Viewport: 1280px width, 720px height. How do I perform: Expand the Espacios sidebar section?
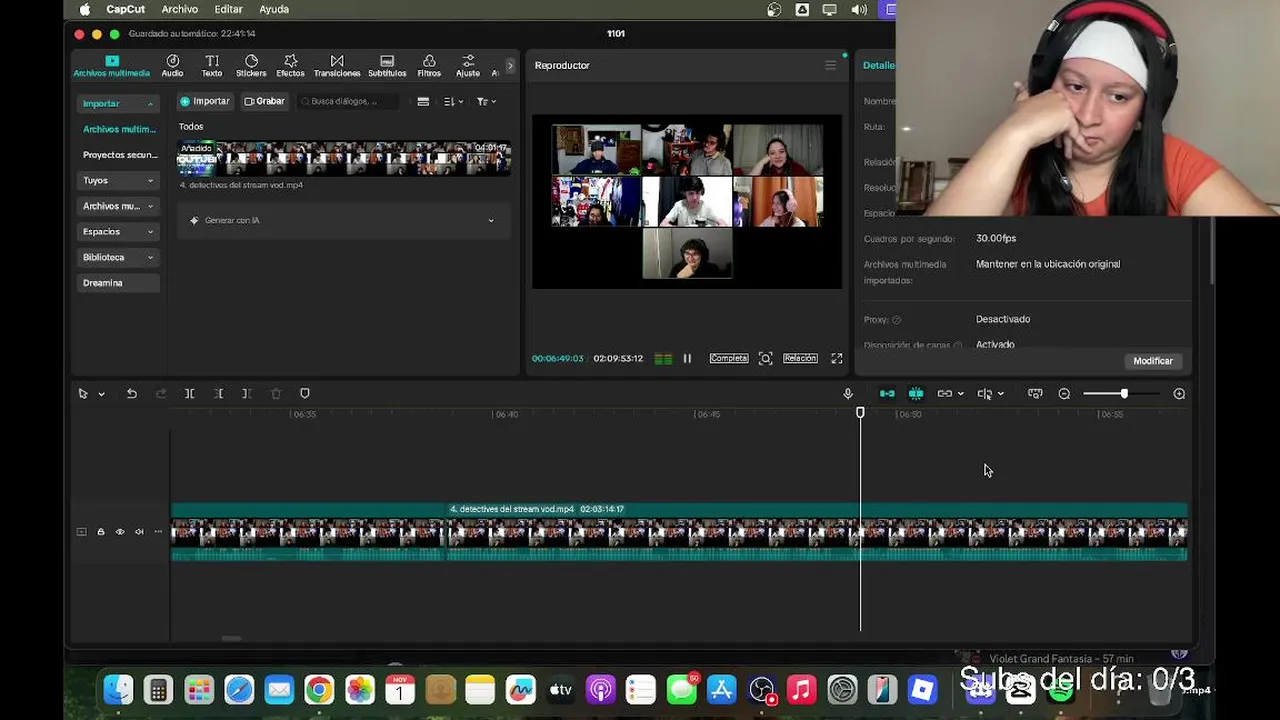pos(118,231)
